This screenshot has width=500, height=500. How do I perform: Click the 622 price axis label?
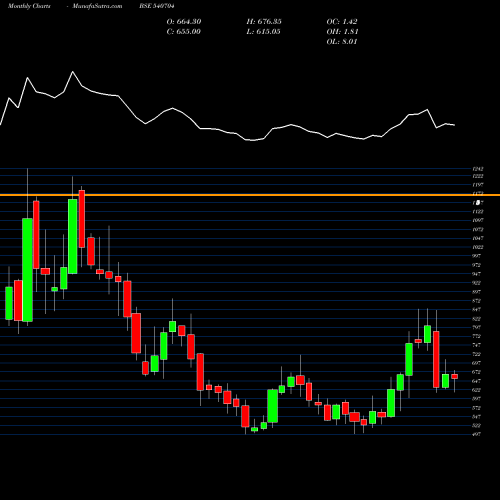(477, 390)
